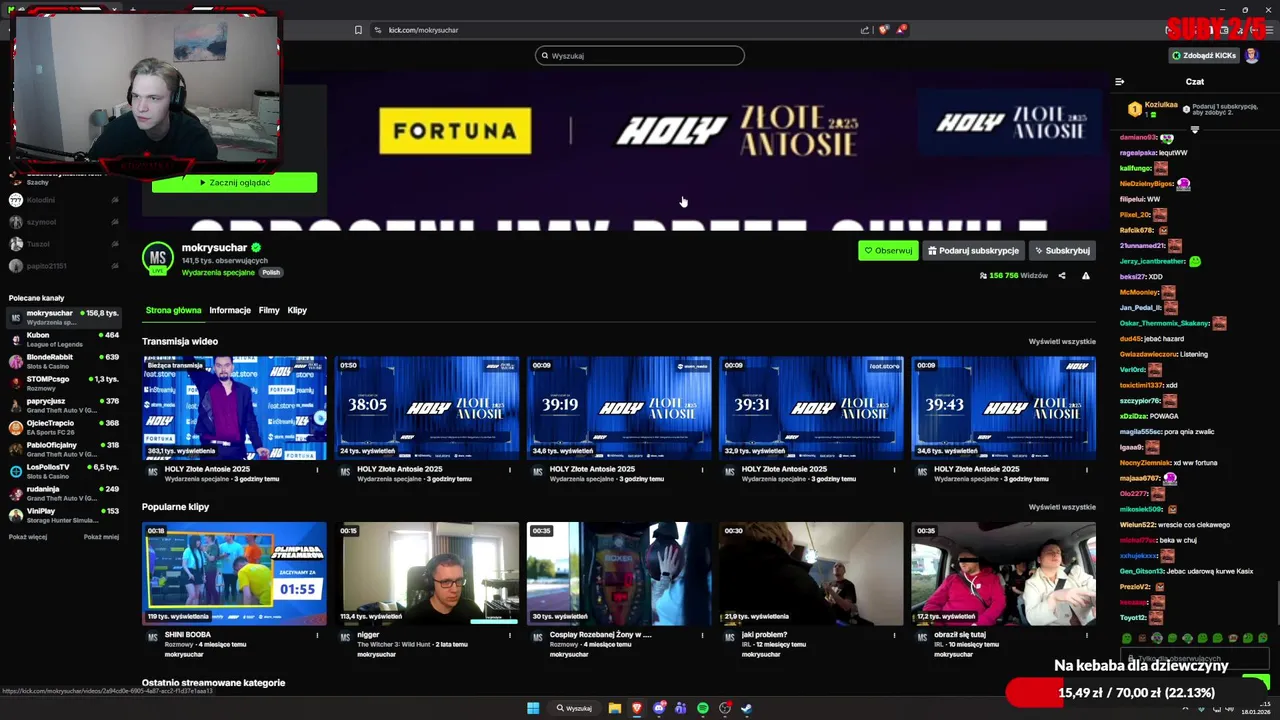This screenshot has width=1280, height=720.
Task: Open the Brave Rewards triangle icon
Action: 901,30
